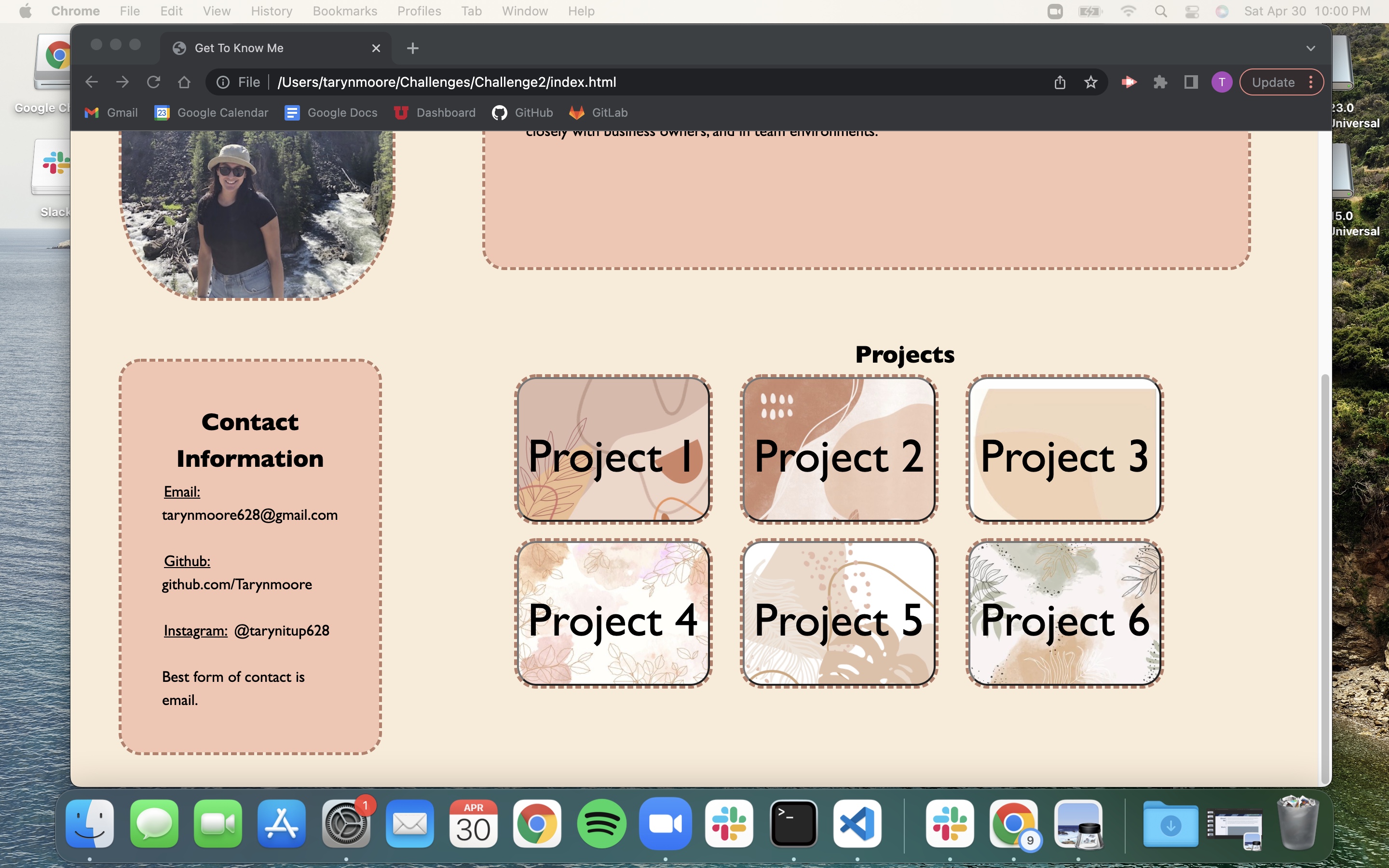This screenshot has width=1389, height=868.
Task: Open the extensions puzzle icon
Action: pos(1160,82)
